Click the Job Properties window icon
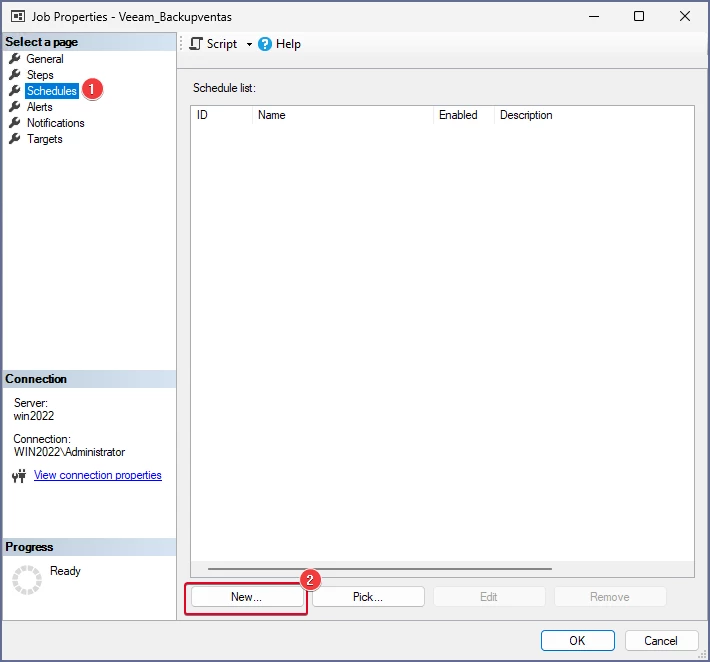The image size is (710, 662). [x=18, y=17]
